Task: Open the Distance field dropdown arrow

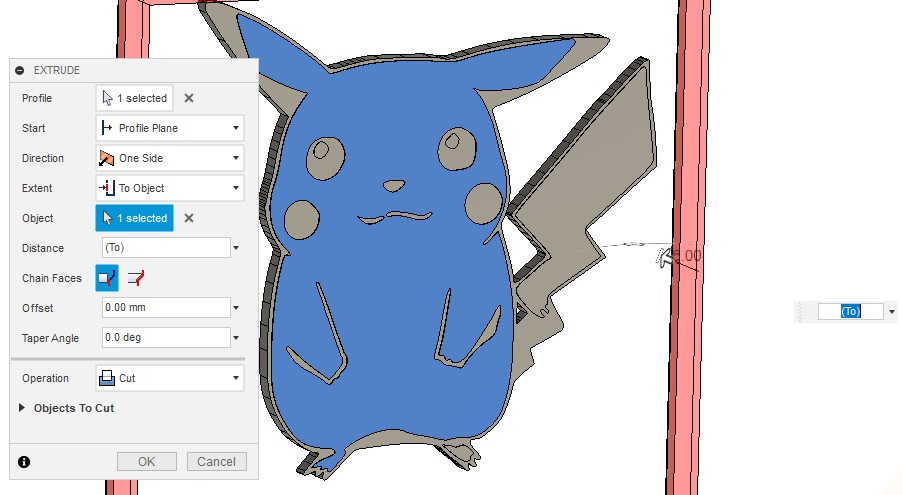Action: click(x=236, y=248)
